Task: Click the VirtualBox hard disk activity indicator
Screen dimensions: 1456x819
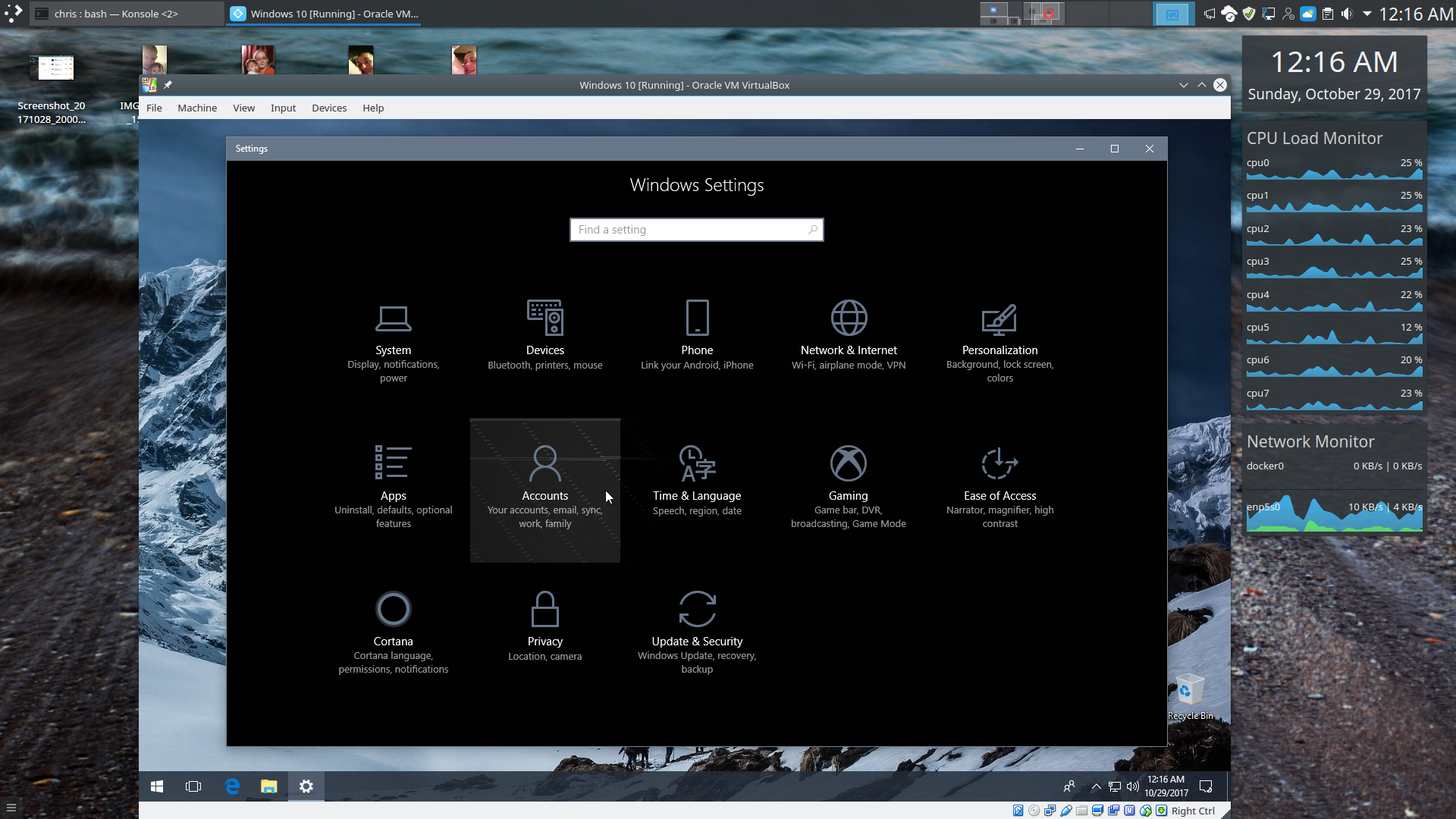Action: [1018, 811]
